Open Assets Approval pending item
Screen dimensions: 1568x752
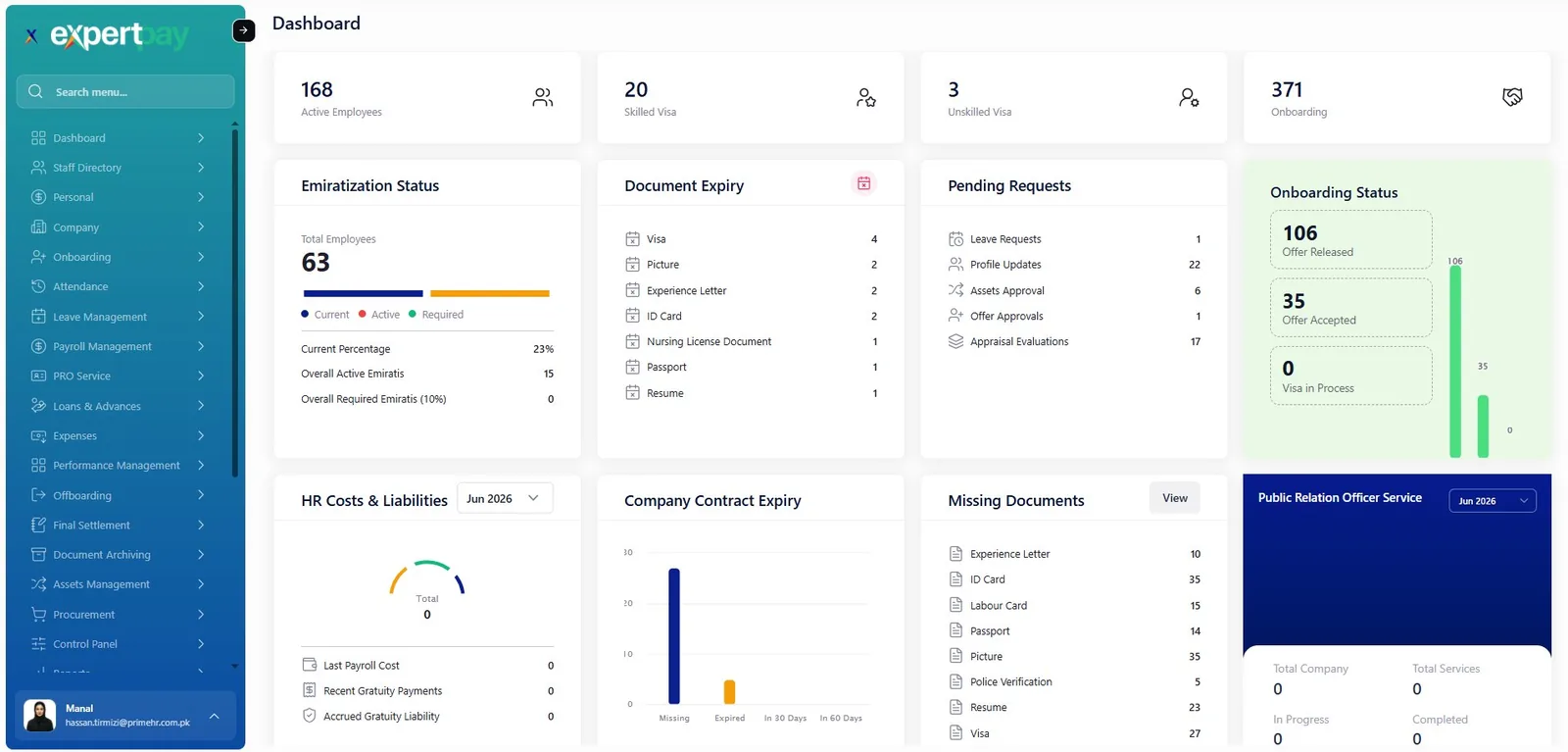pos(1074,290)
